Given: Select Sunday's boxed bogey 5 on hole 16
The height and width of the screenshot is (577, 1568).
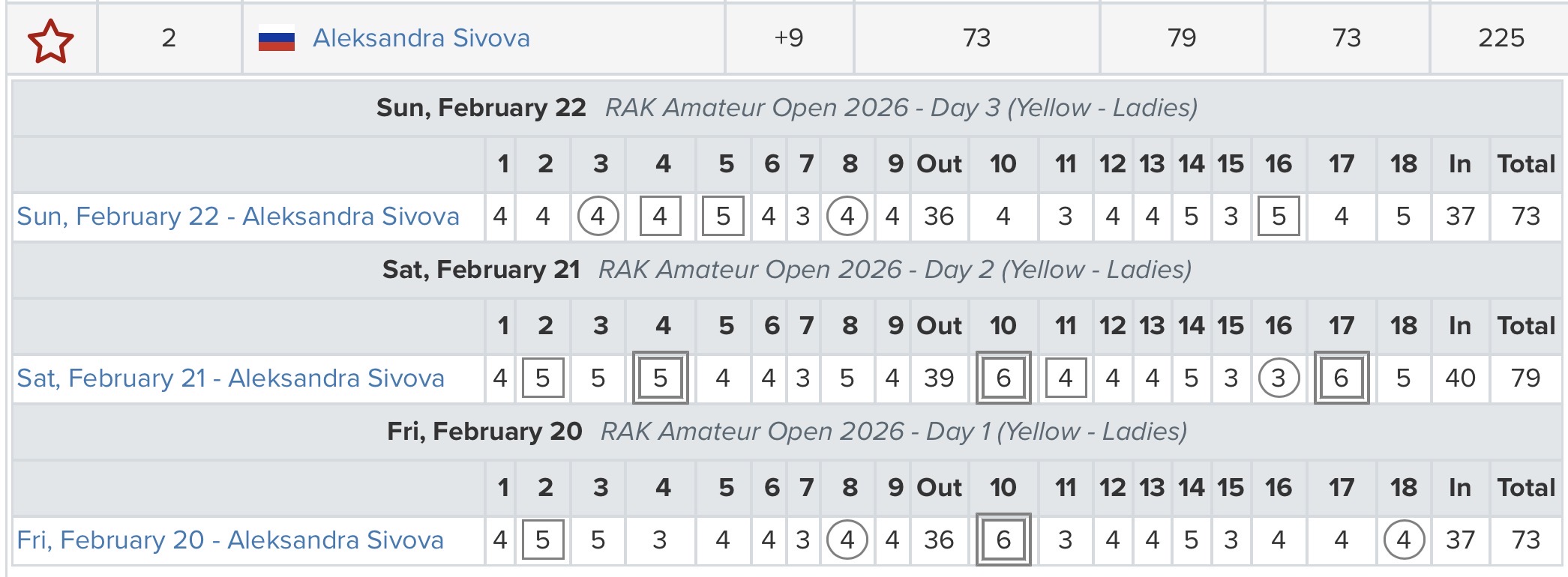Looking at the screenshot, I should [1279, 217].
